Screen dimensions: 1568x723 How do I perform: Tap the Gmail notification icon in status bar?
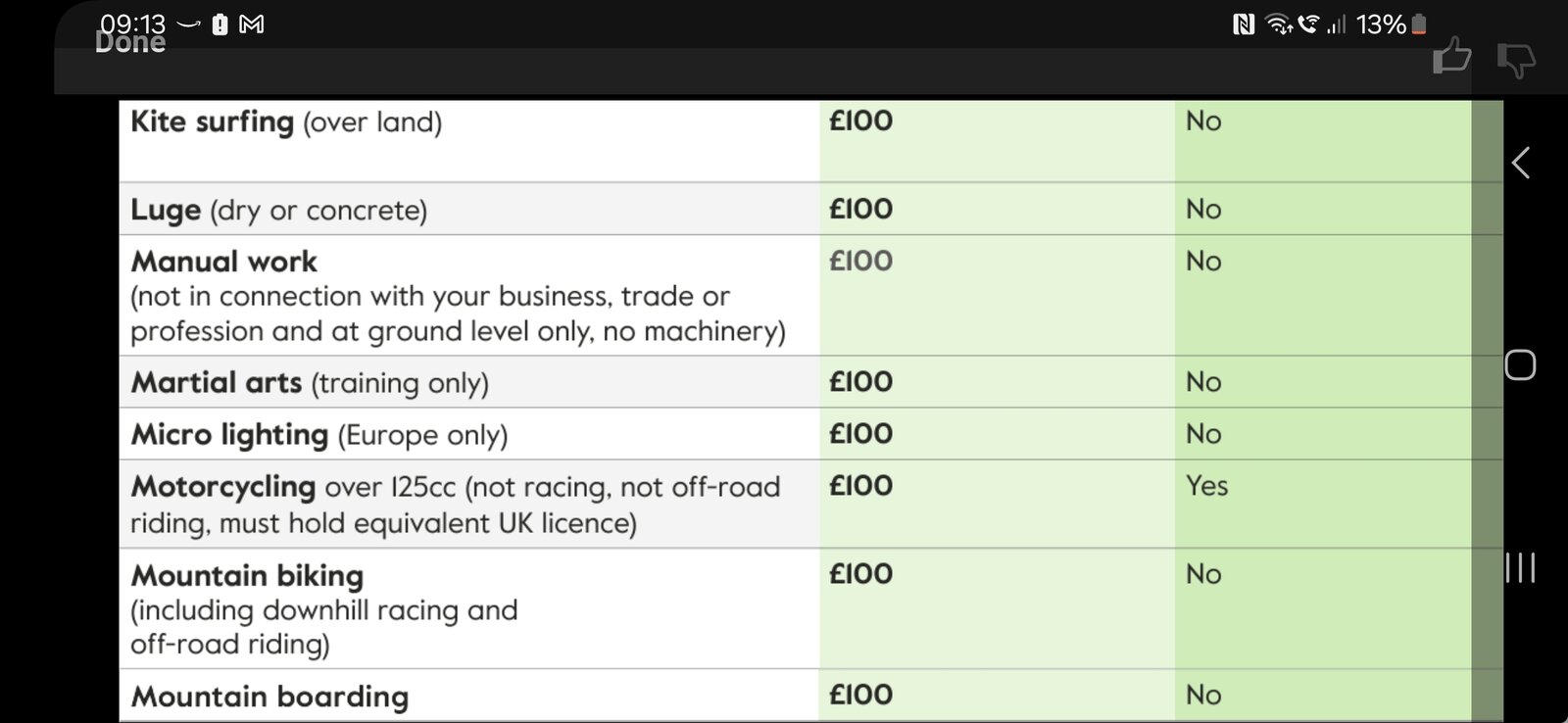tap(252, 24)
